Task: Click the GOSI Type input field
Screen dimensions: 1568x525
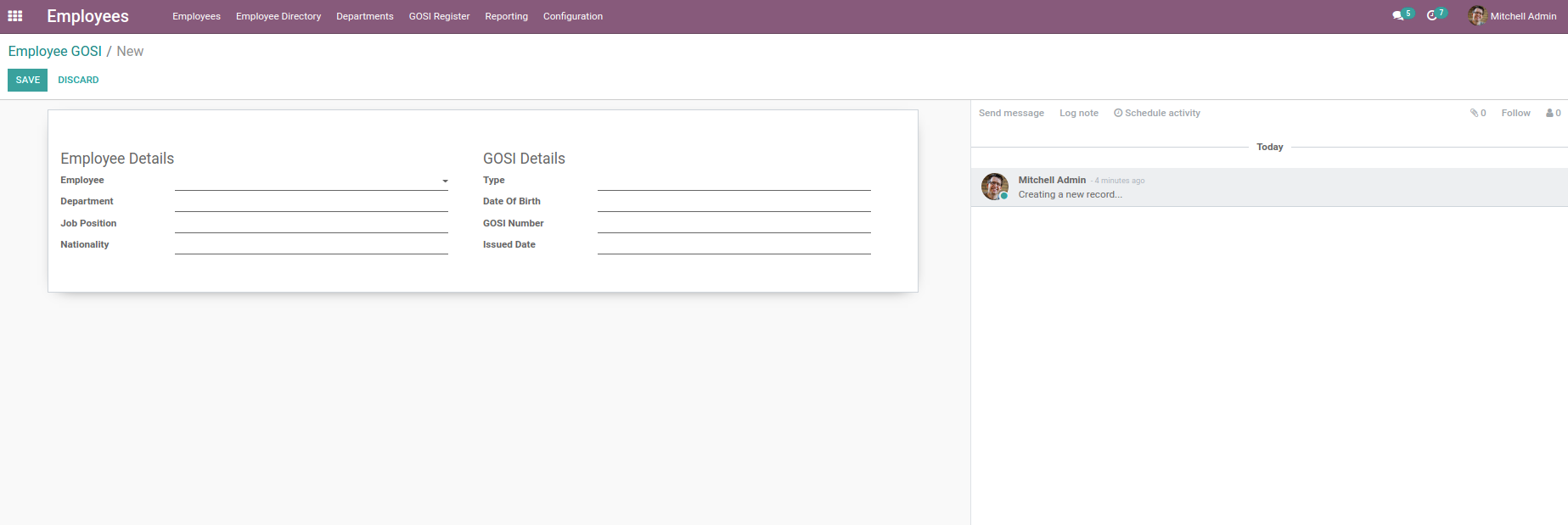Action: [734, 181]
